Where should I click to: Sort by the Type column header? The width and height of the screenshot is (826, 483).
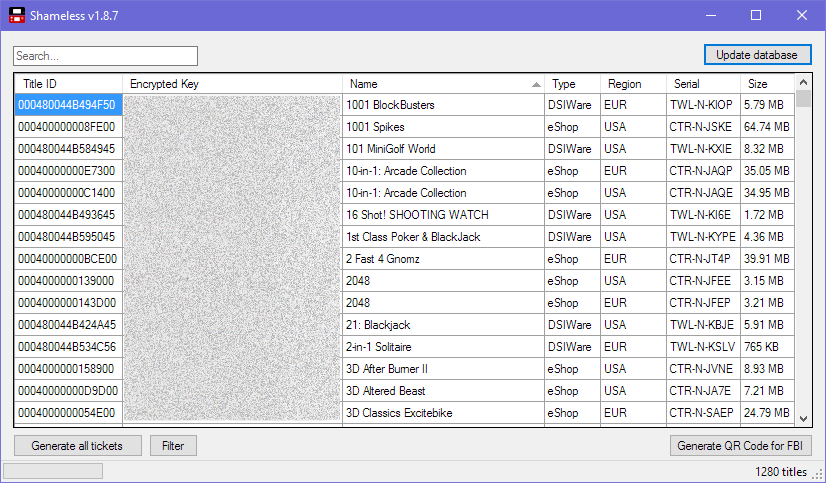(x=573, y=84)
